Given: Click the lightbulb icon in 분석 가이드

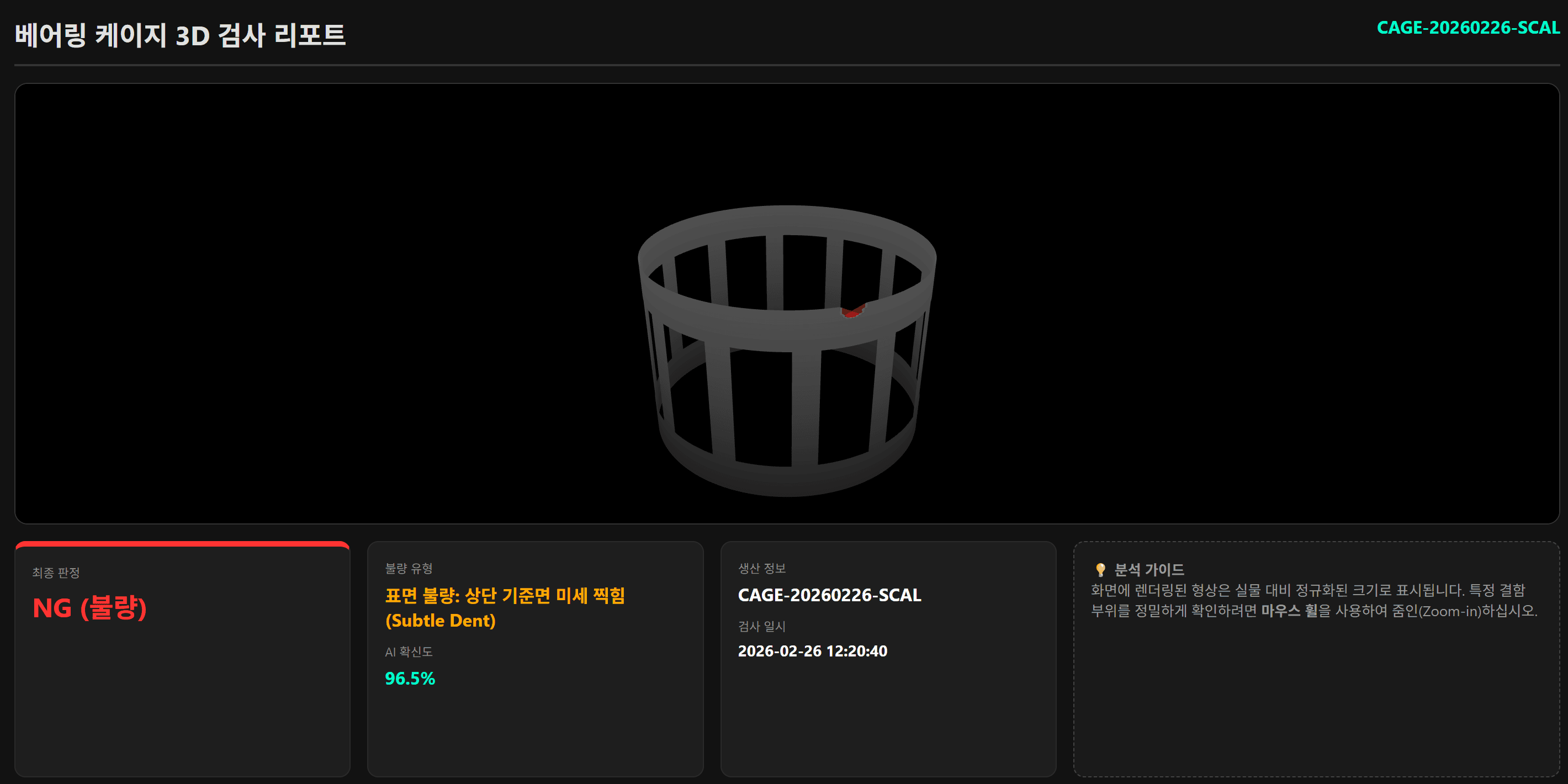Looking at the screenshot, I should click(1100, 570).
